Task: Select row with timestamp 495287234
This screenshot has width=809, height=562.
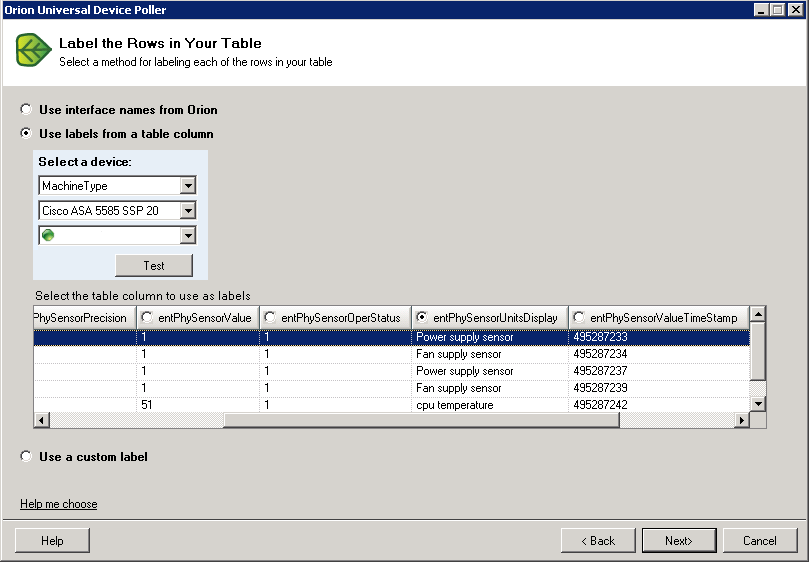Action: [392, 354]
